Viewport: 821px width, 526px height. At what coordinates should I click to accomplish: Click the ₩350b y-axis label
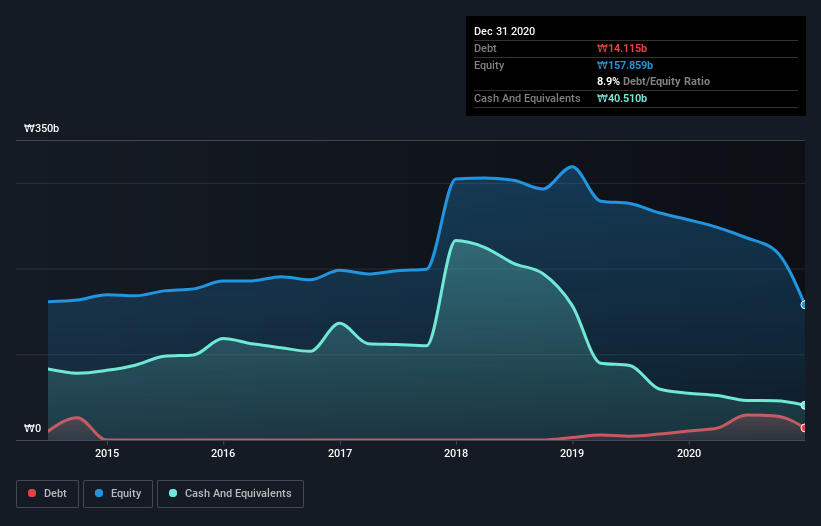point(41,128)
